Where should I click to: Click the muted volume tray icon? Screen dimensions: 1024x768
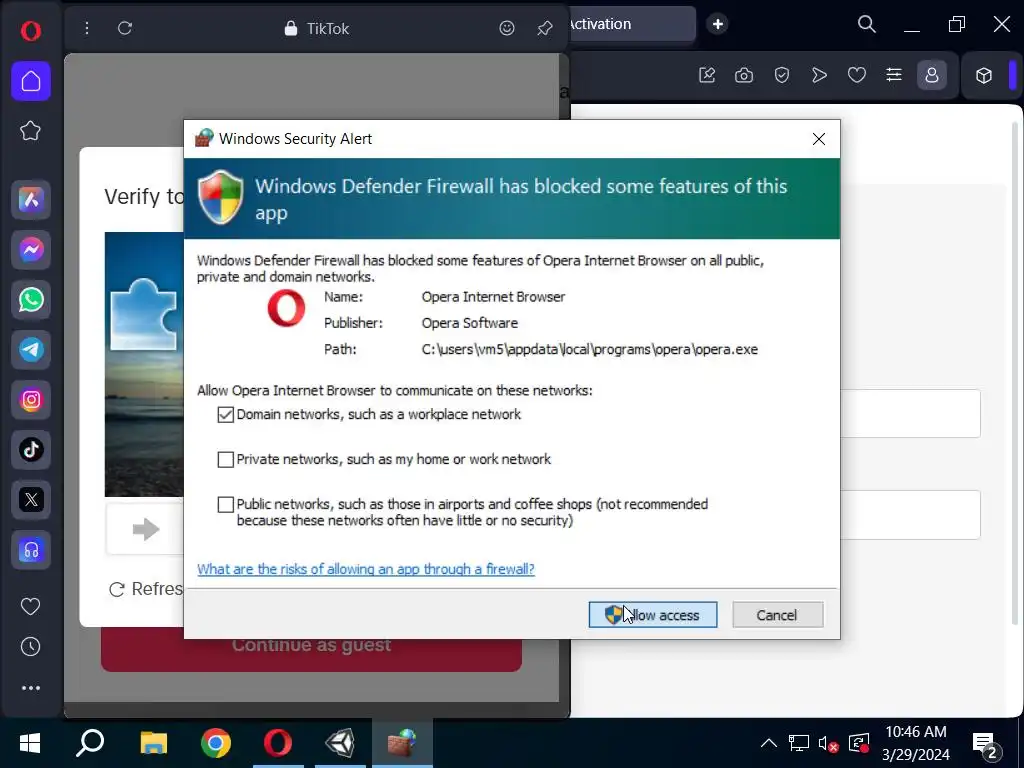point(828,743)
